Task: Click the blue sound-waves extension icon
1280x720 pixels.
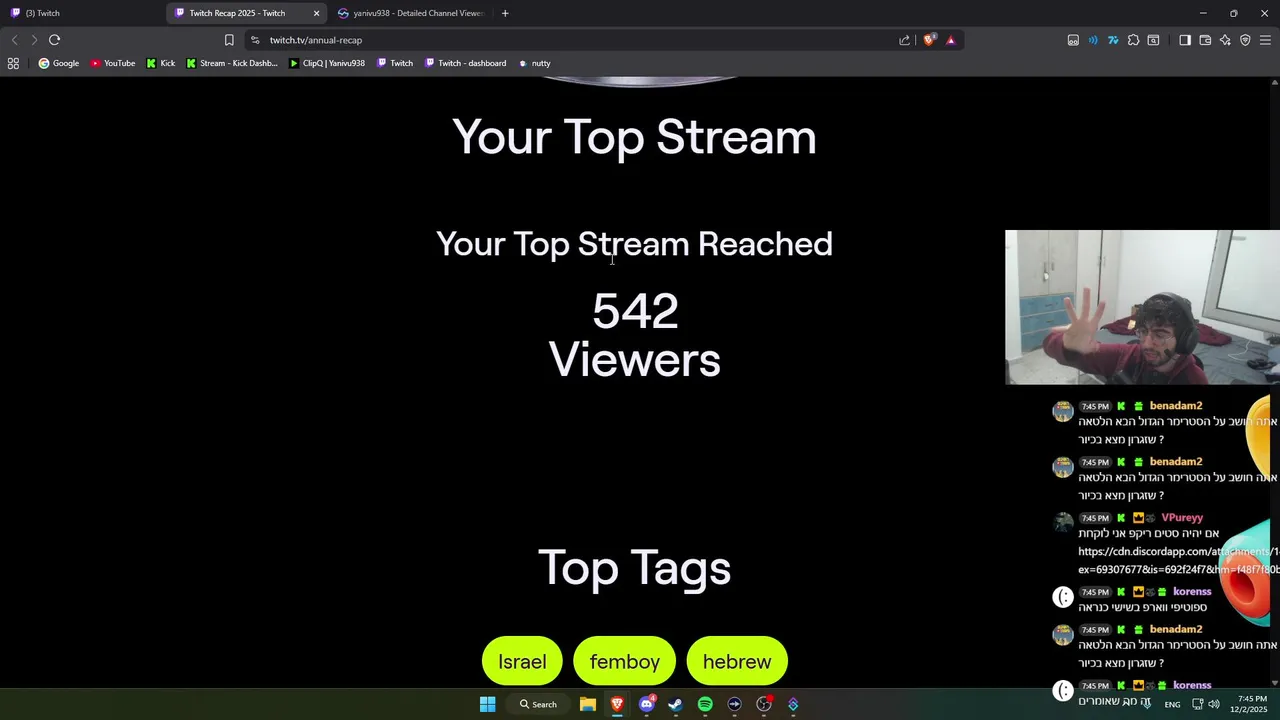Action: click(1093, 40)
